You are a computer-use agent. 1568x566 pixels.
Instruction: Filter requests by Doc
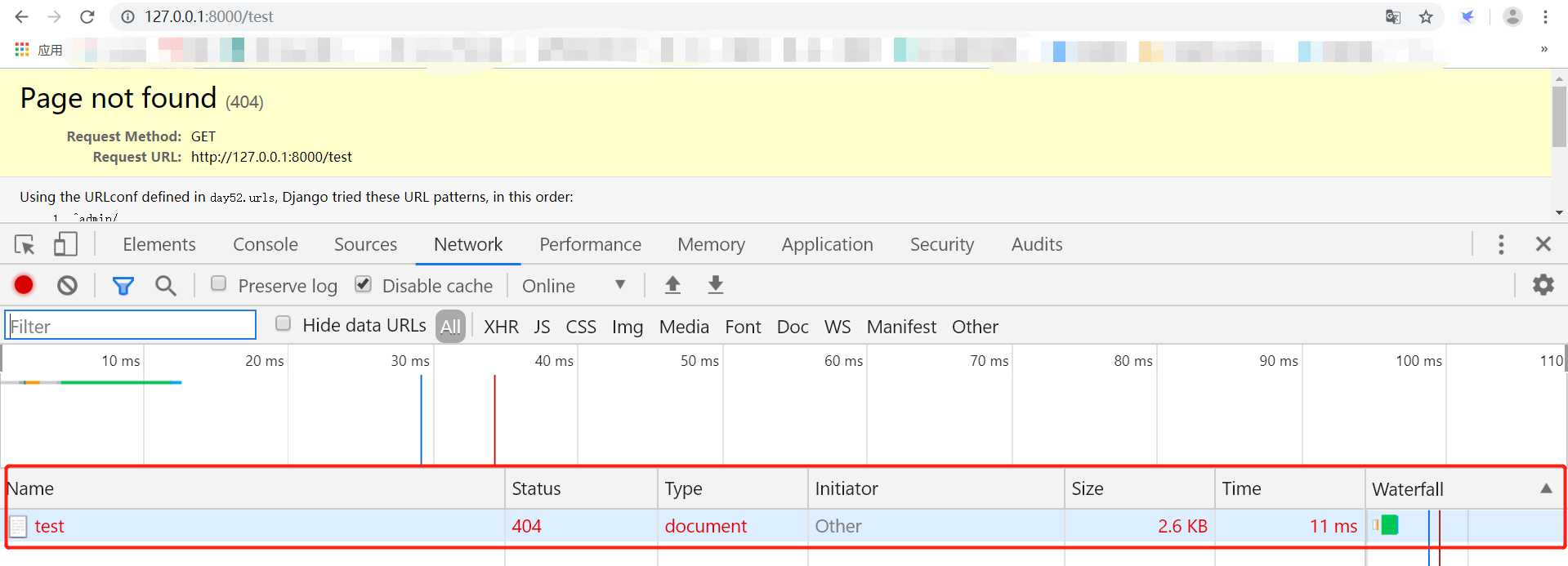(793, 327)
